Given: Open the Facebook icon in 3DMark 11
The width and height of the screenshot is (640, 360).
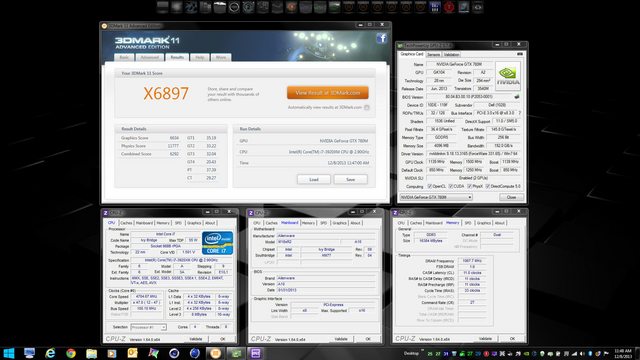Looking at the screenshot, I should pos(382,38).
